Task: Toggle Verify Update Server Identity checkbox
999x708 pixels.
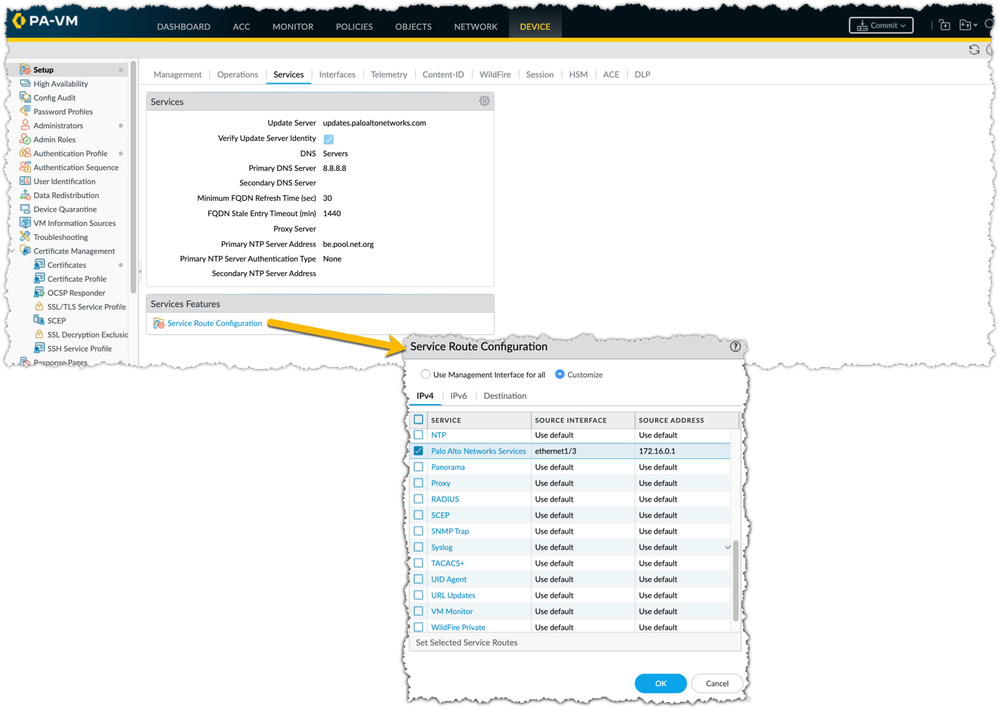Action: (x=329, y=139)
